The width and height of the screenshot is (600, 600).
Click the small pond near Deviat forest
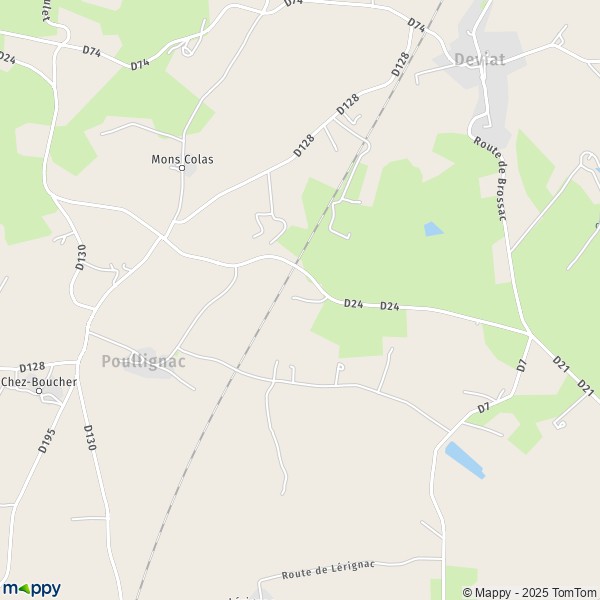[x=433, y=229]
